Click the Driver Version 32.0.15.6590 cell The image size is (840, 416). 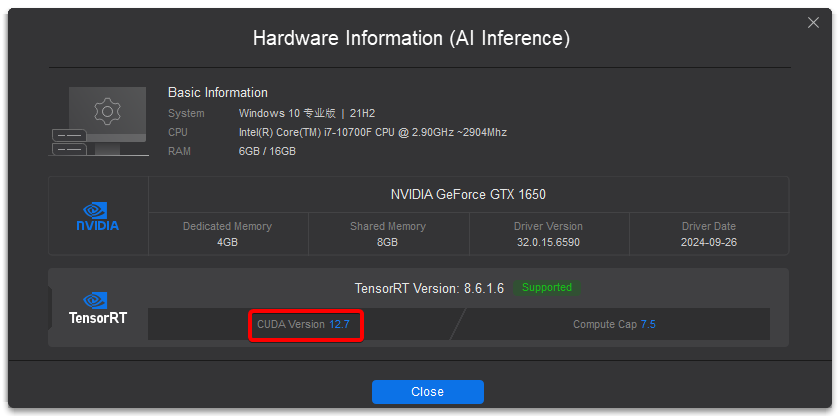pyautogui.click(x=548, y=234)
